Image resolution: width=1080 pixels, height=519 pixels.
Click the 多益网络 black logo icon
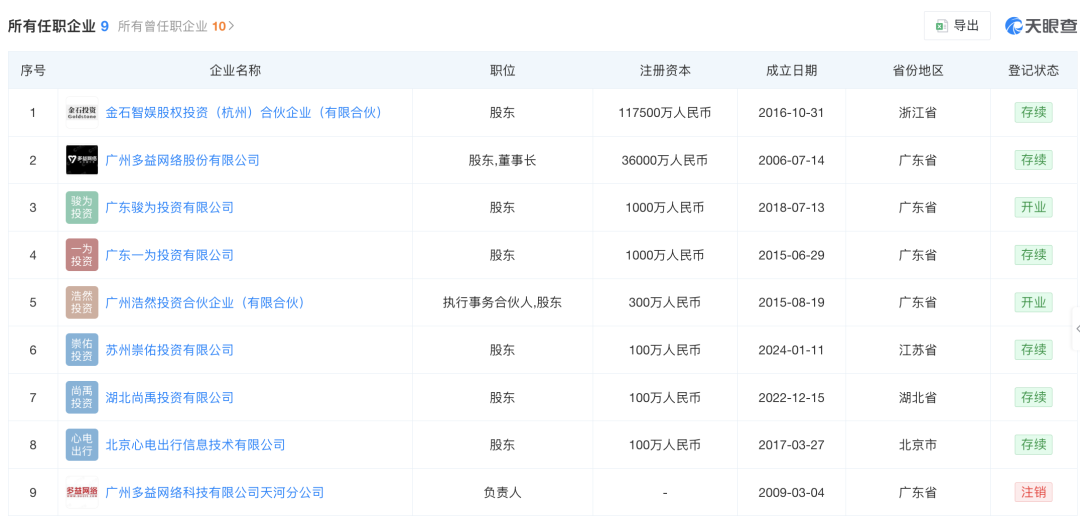pyautogui.click(x=82, y=160)
